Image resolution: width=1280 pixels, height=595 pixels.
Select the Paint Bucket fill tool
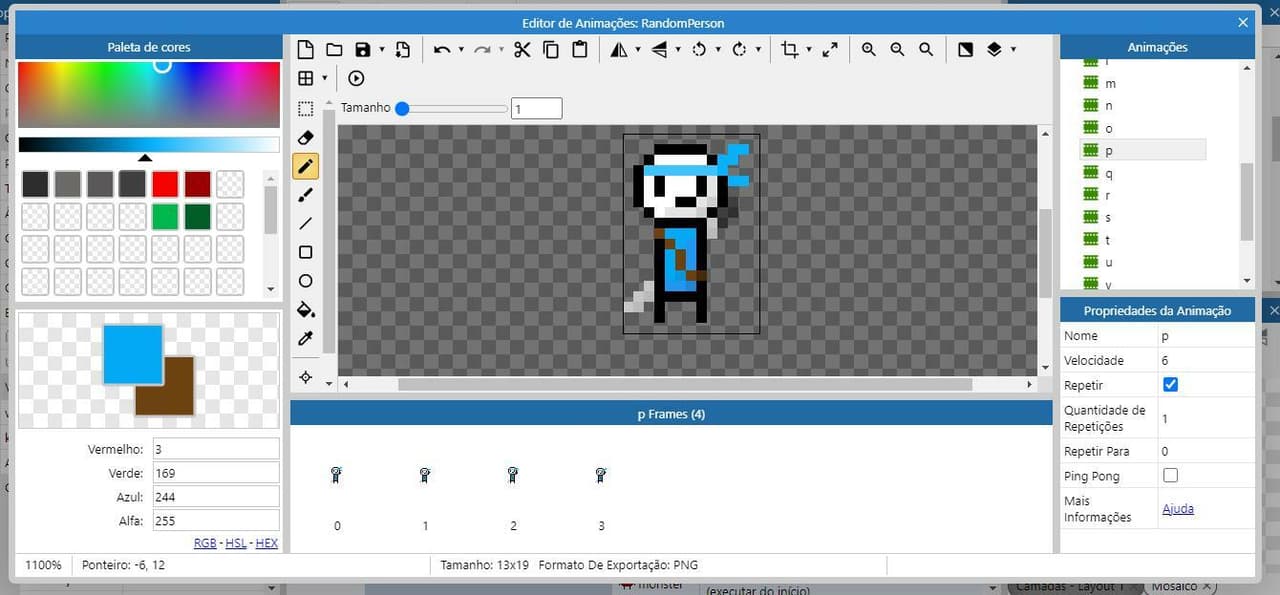(306, 310)
